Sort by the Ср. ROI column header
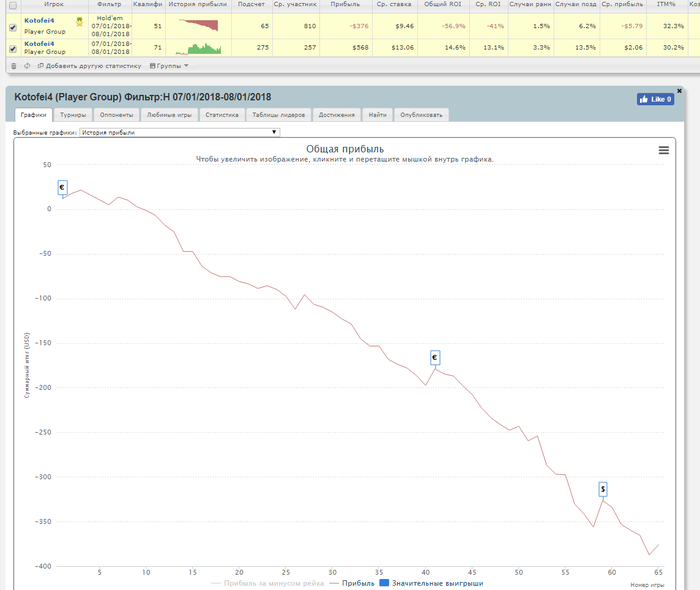 click(x=488, y=4)
